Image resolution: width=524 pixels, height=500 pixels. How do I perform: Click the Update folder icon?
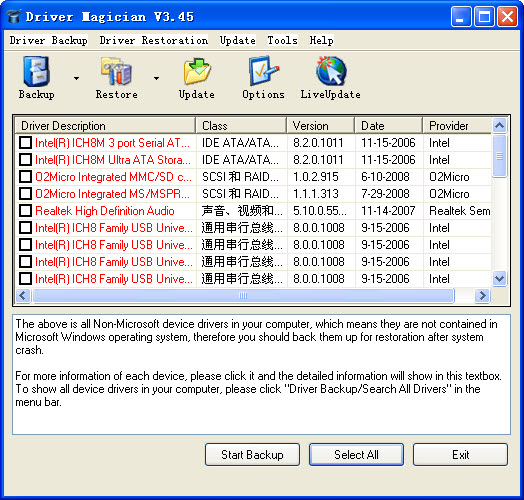click(197, 71)
